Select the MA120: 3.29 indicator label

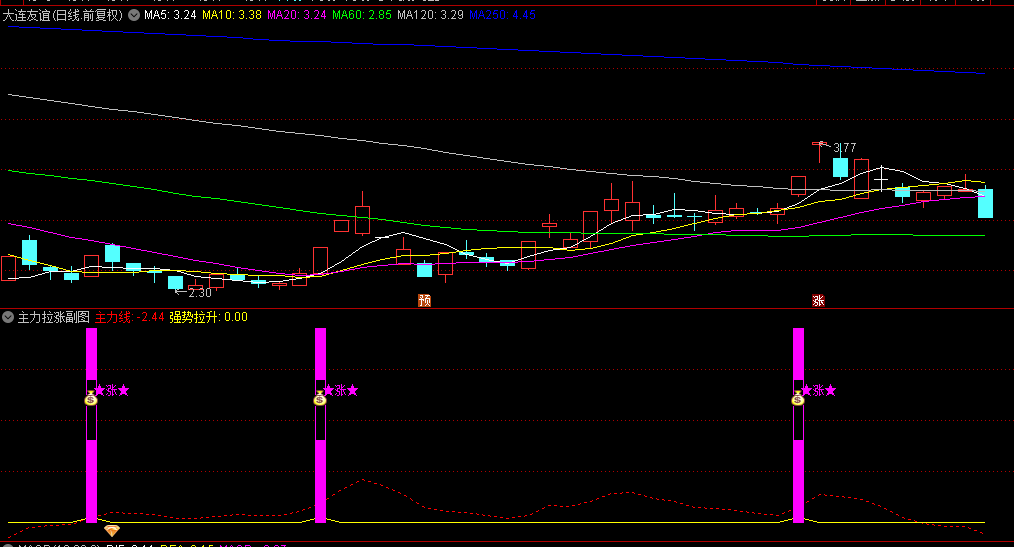click(431, 15)
